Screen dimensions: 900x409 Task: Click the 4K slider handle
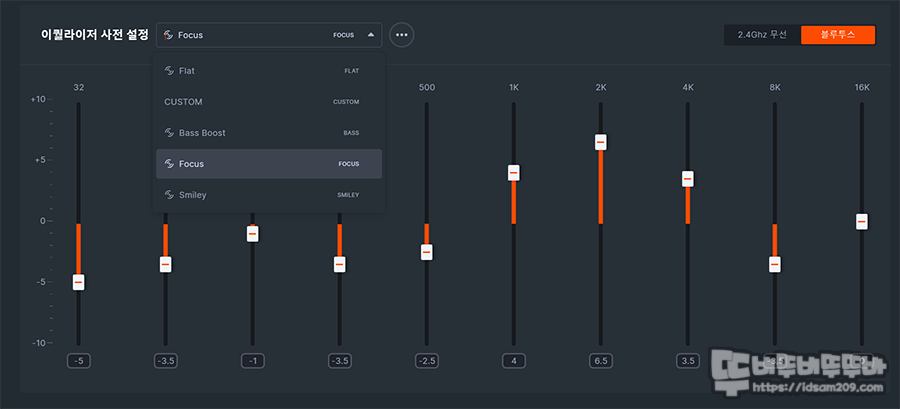(688, 179)
